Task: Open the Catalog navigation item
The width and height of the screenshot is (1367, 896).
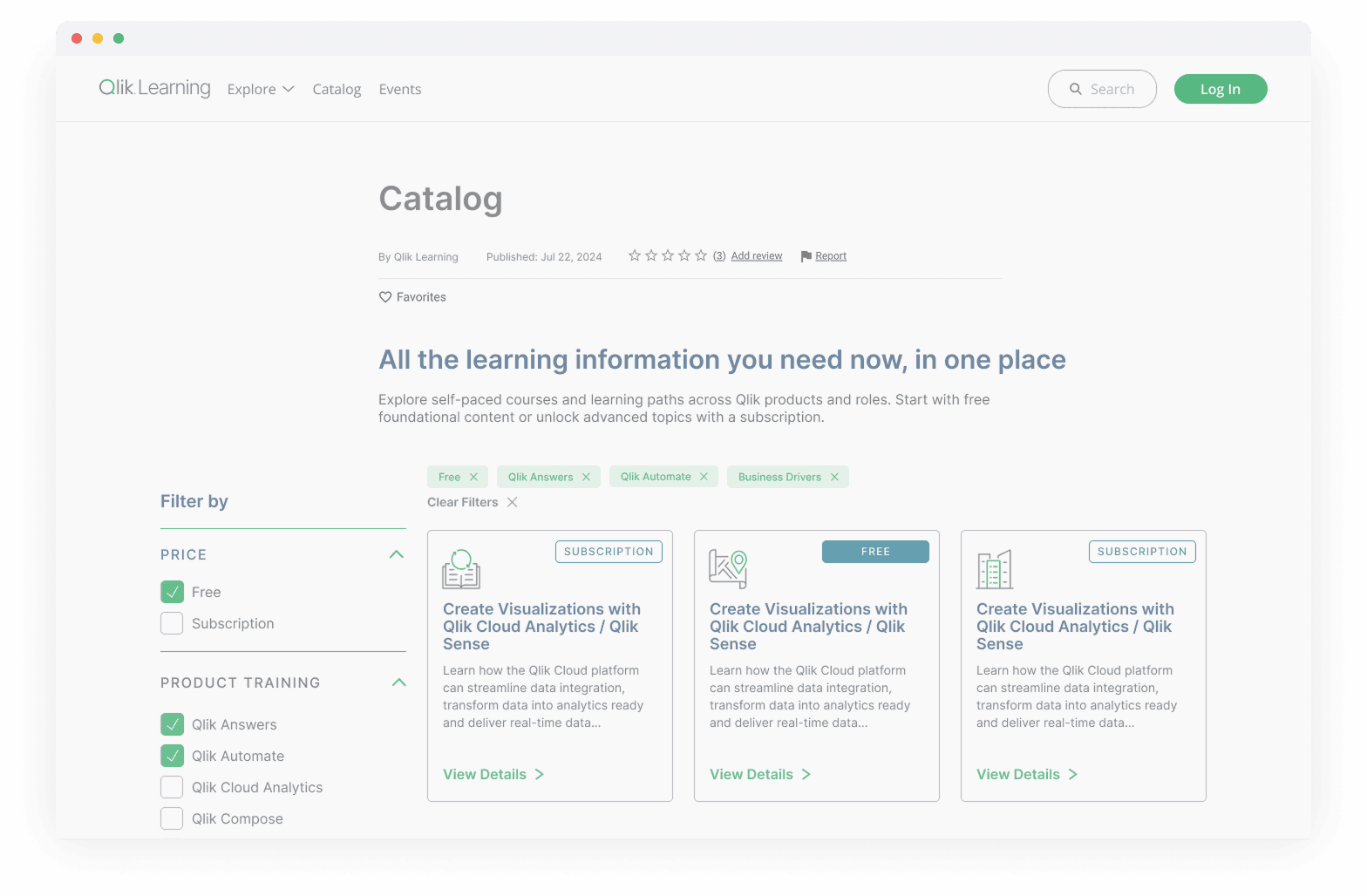Action: (337, 89)
